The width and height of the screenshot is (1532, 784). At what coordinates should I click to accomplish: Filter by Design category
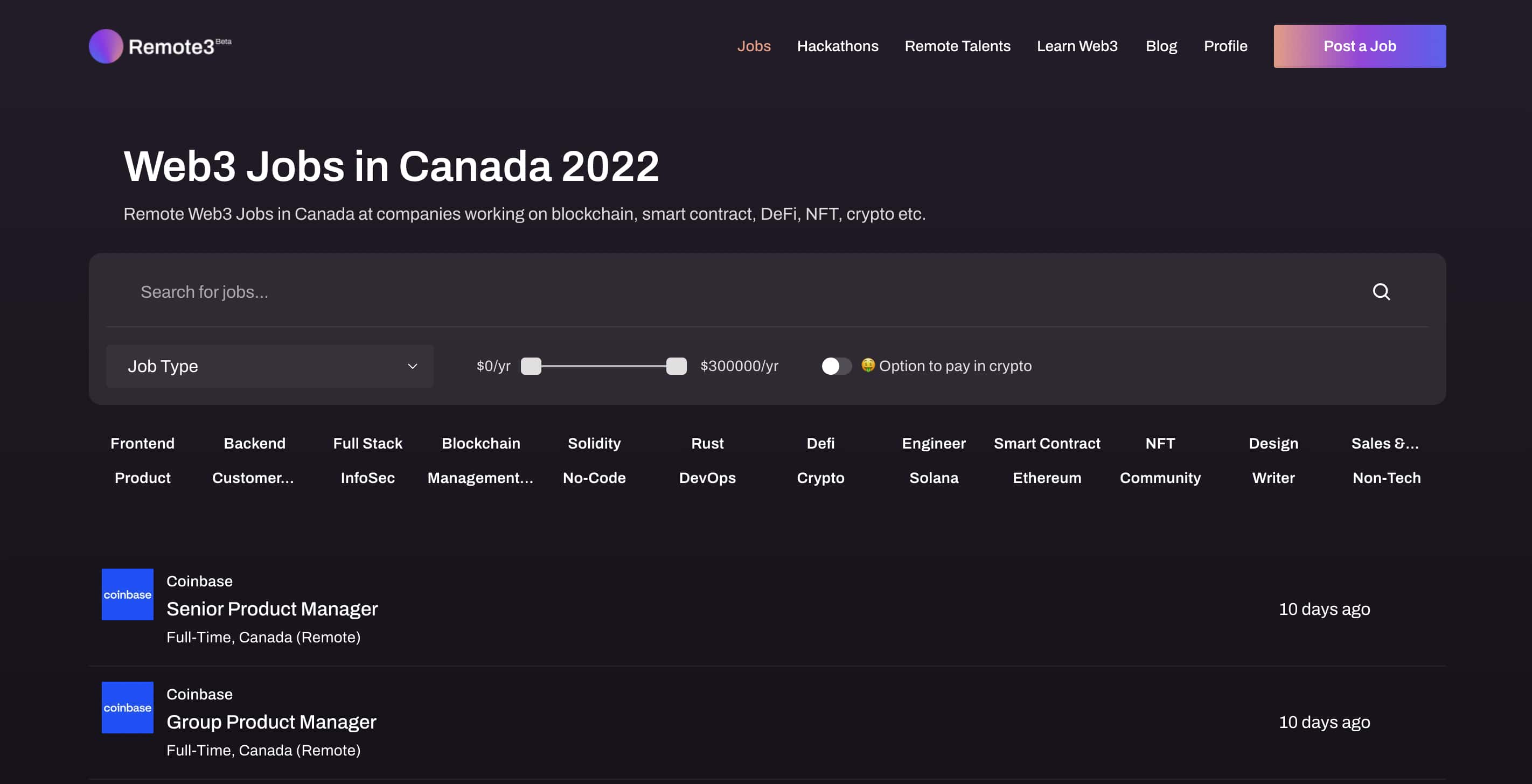coord(1273,443)
